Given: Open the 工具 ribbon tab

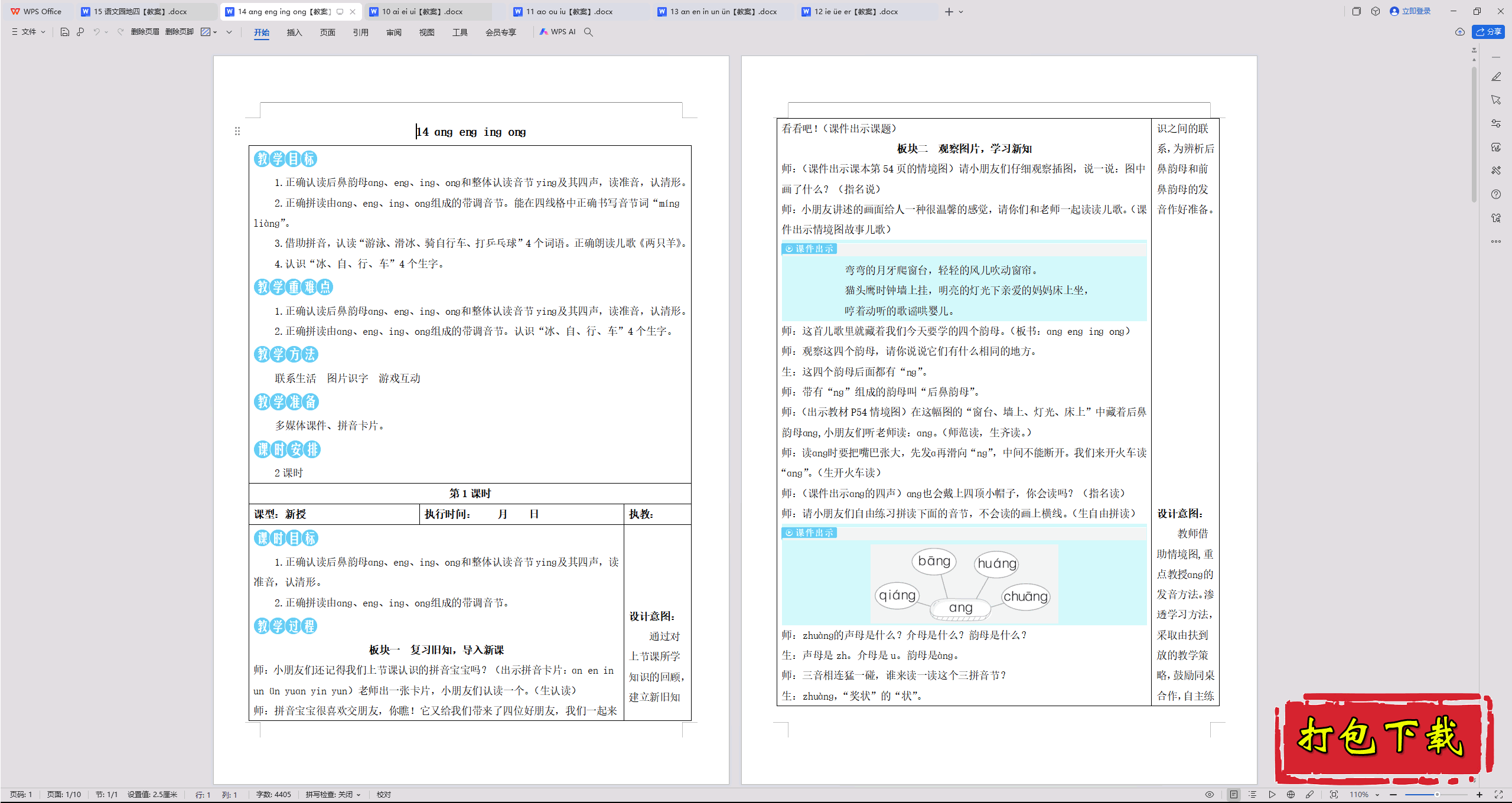Looking at the screenshot, I should point(460,32).
